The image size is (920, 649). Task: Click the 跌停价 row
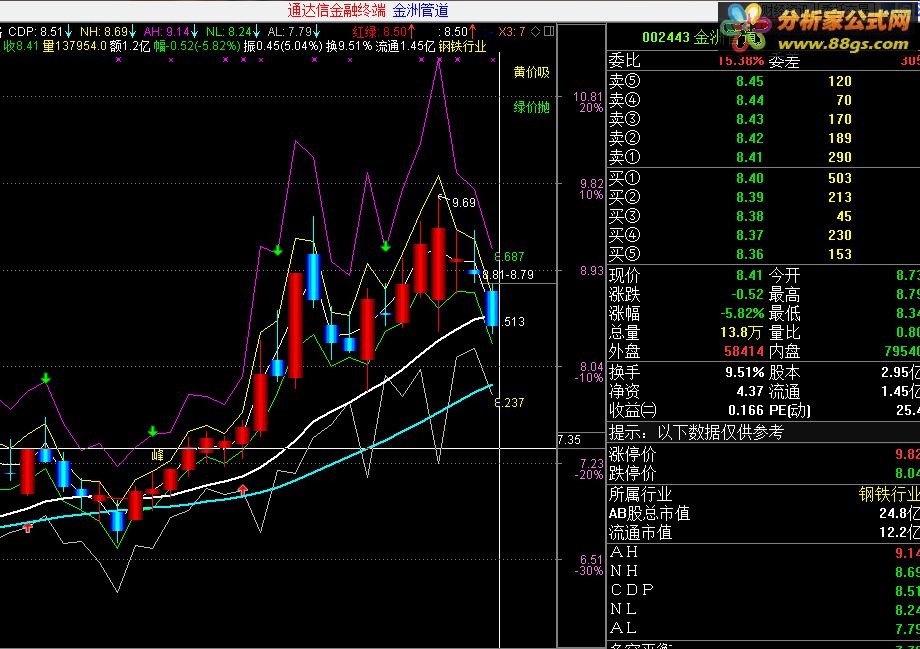click(x=763, y=473)
